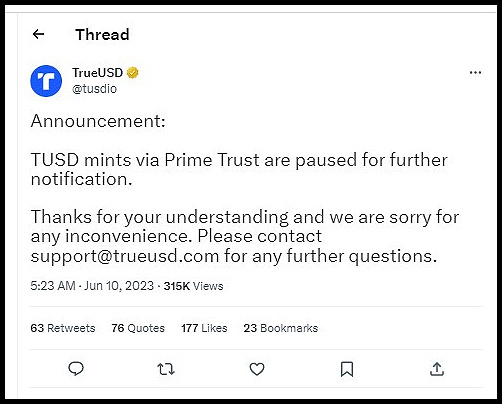Click the retweet arrows icon

click(166, 369)
